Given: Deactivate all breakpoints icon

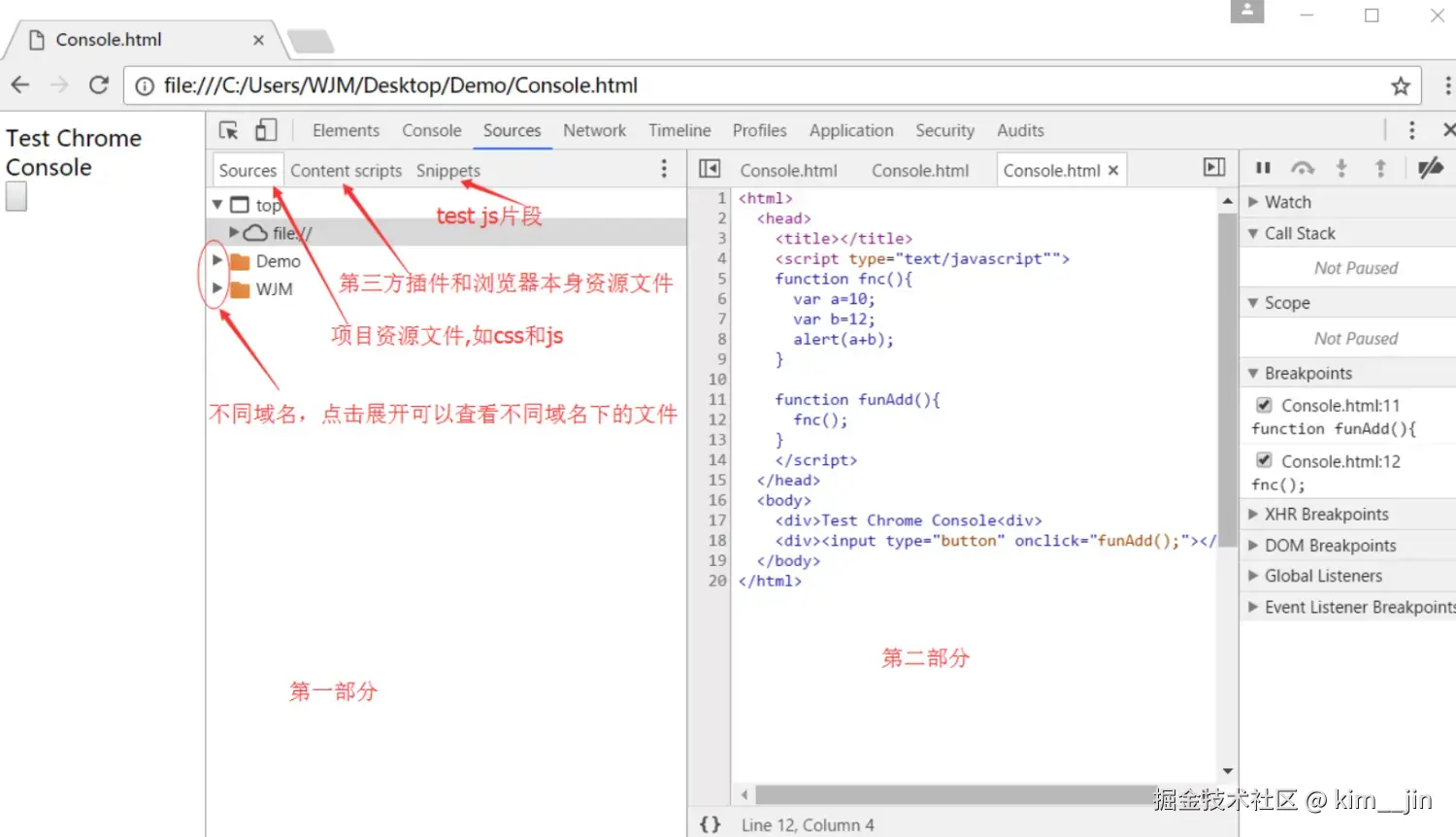Looking at the screenshot, I should pyautogui.click(x=1430, y=168).
